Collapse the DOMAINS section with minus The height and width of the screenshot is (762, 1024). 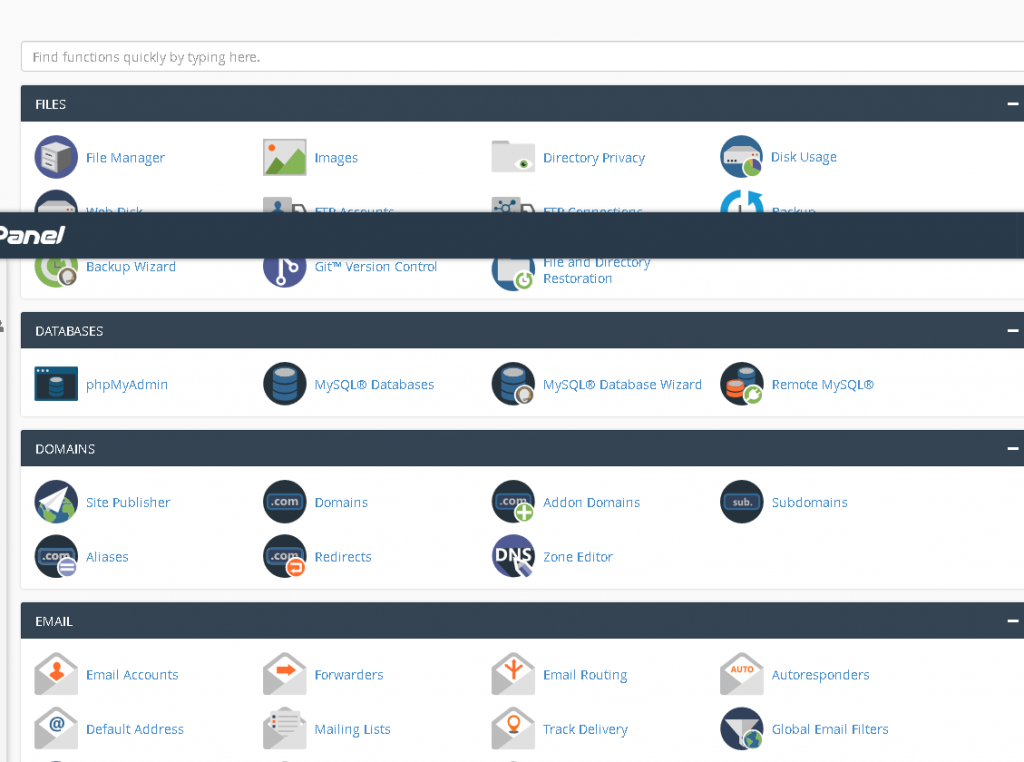pyautogui.click(x=1012, y=449)
